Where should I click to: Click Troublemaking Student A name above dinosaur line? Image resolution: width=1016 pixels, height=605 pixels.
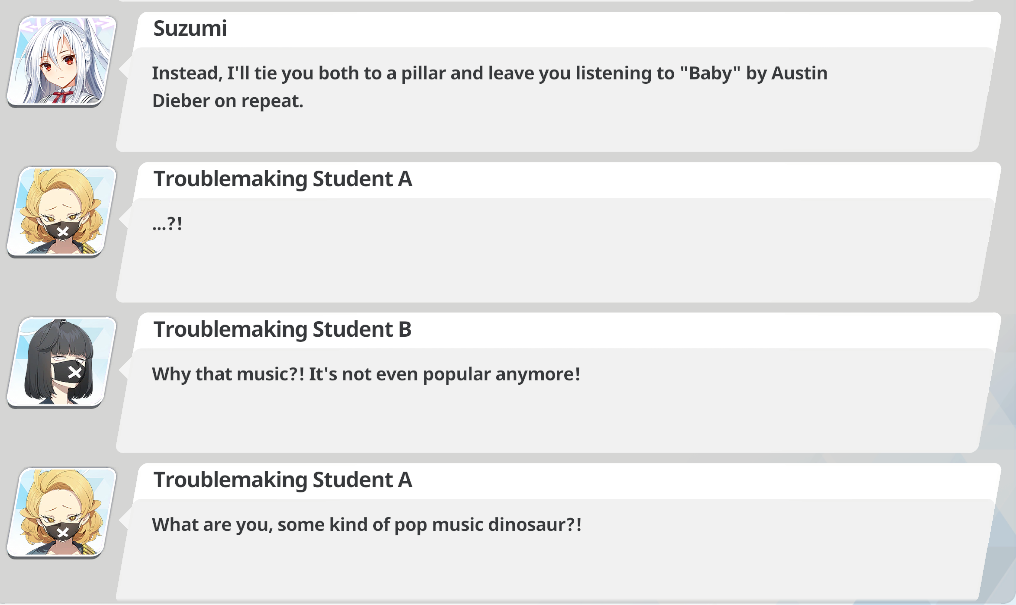coord(283,480)
